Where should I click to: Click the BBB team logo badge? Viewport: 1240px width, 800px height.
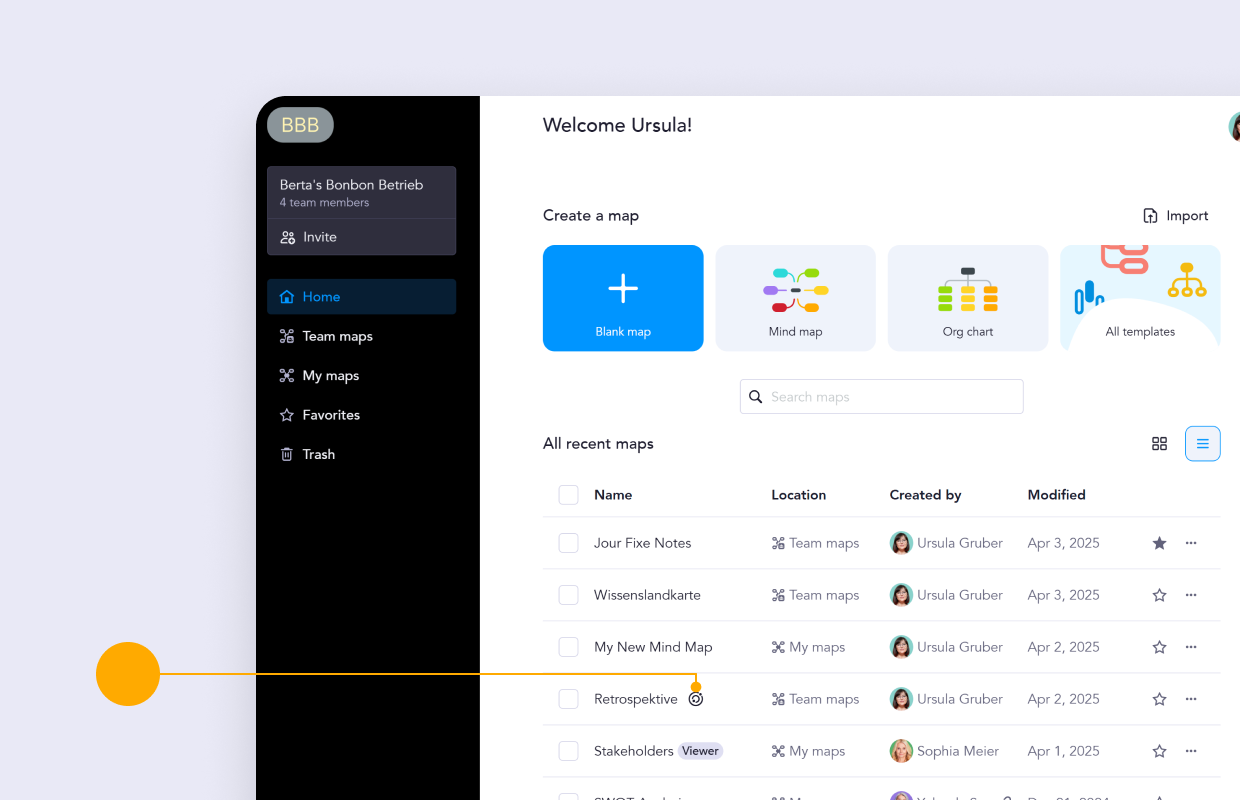tap(300, 125)
